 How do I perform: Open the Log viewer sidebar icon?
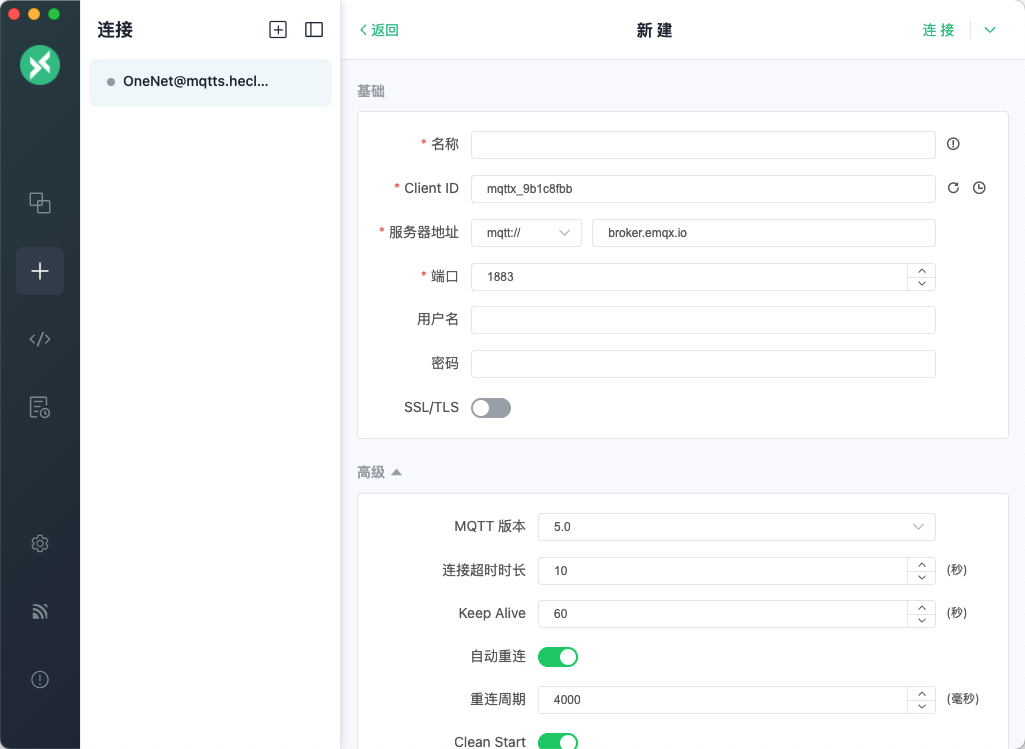point(40,407)
